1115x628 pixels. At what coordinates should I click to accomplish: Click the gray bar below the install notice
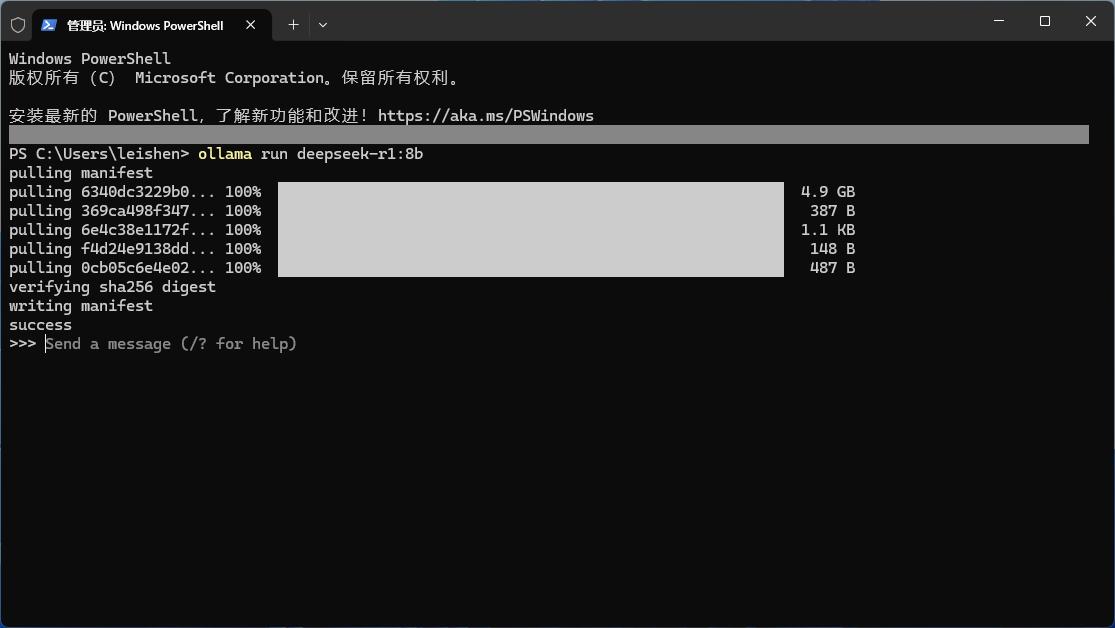[x=548, y=135]
